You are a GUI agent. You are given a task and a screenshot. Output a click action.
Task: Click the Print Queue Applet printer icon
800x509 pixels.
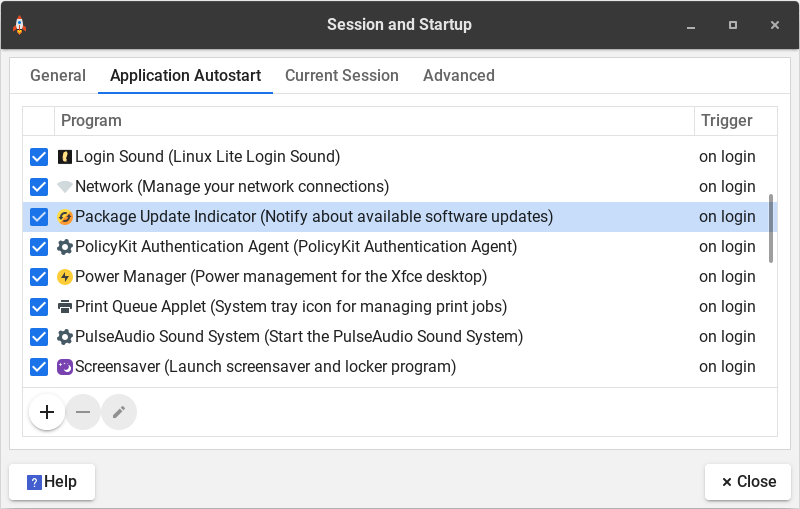tap(65, 307)
